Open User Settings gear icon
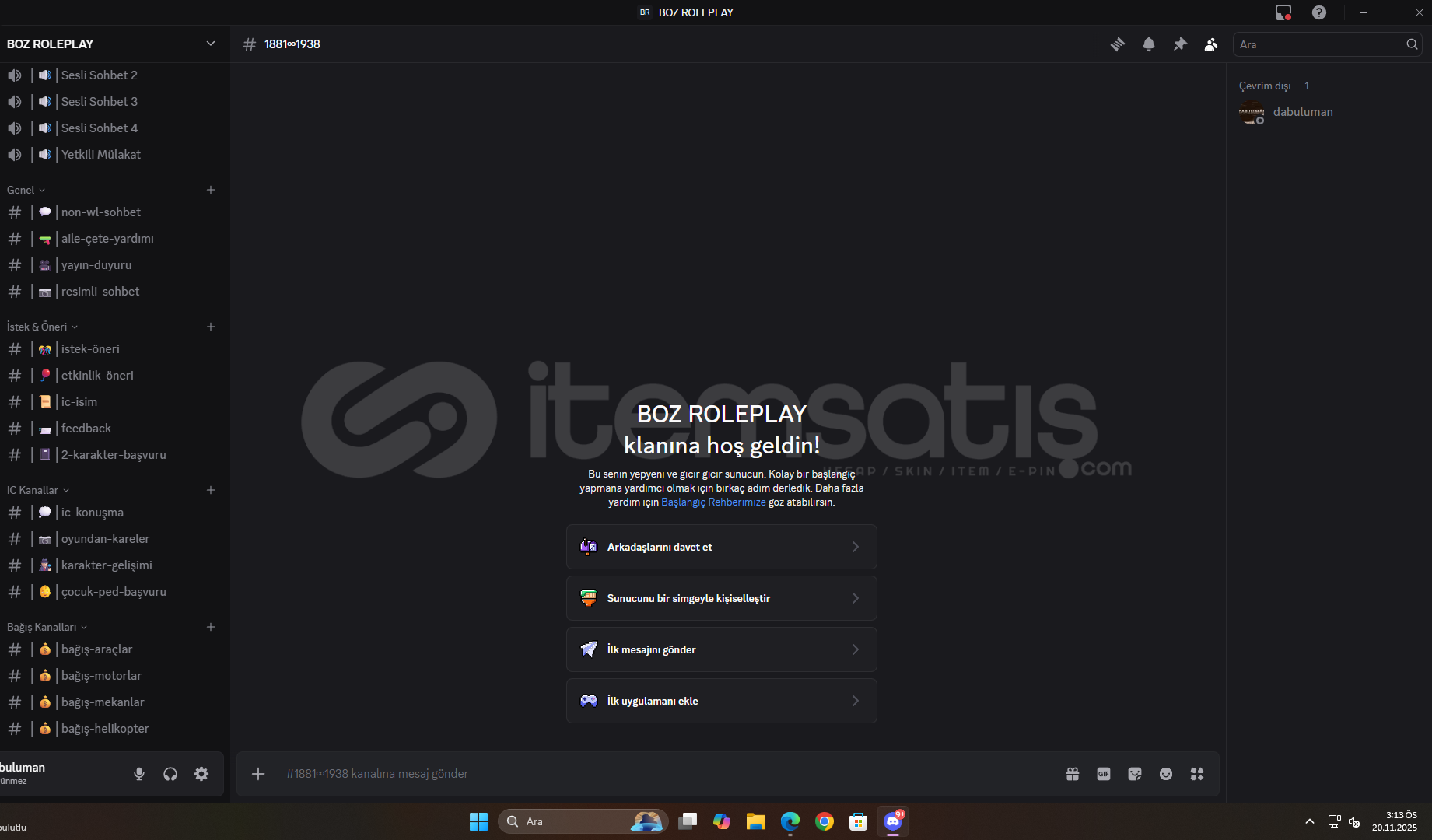The height and width of the screenshot is (840, 1432). pos(201,774)
